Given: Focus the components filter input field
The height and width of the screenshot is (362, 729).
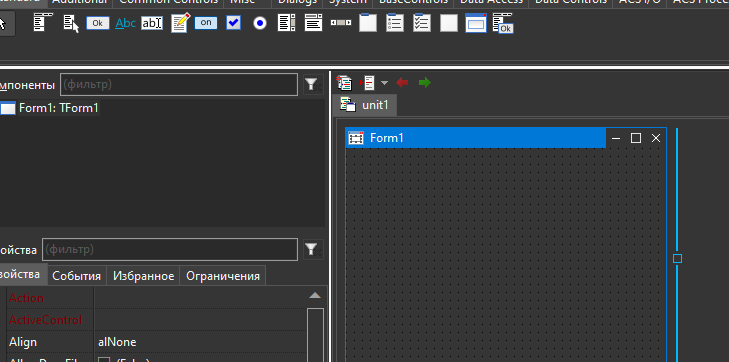Looking at the screenshot, I should [x=179, y=85].
